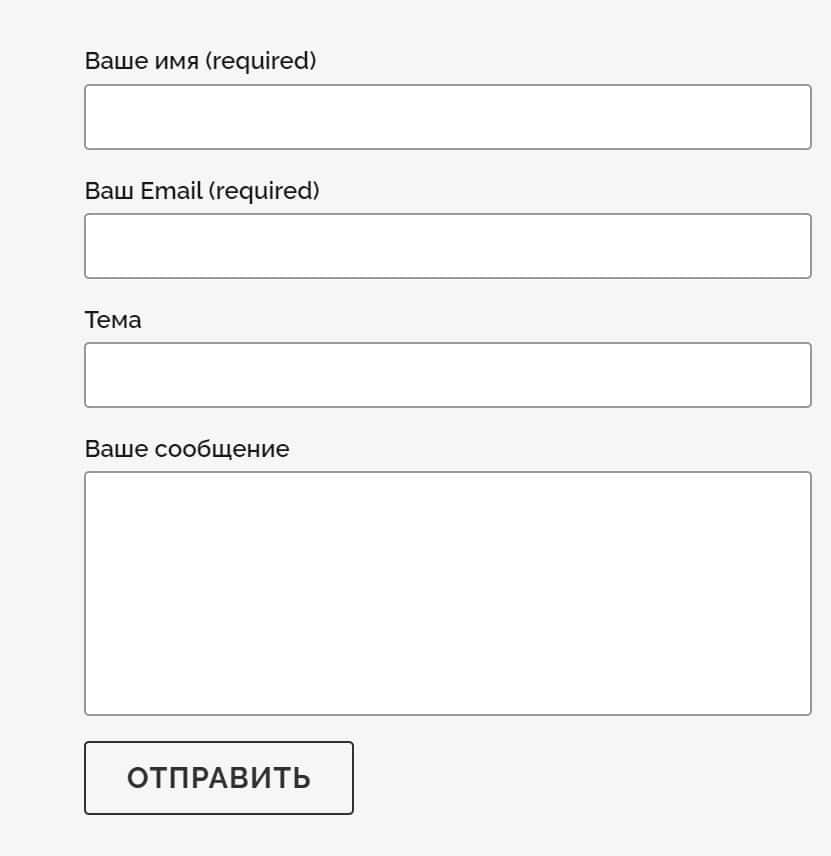Click the 'Тема' label text
The height and width of the screenshot is (856, 831).
click(113, 320)
